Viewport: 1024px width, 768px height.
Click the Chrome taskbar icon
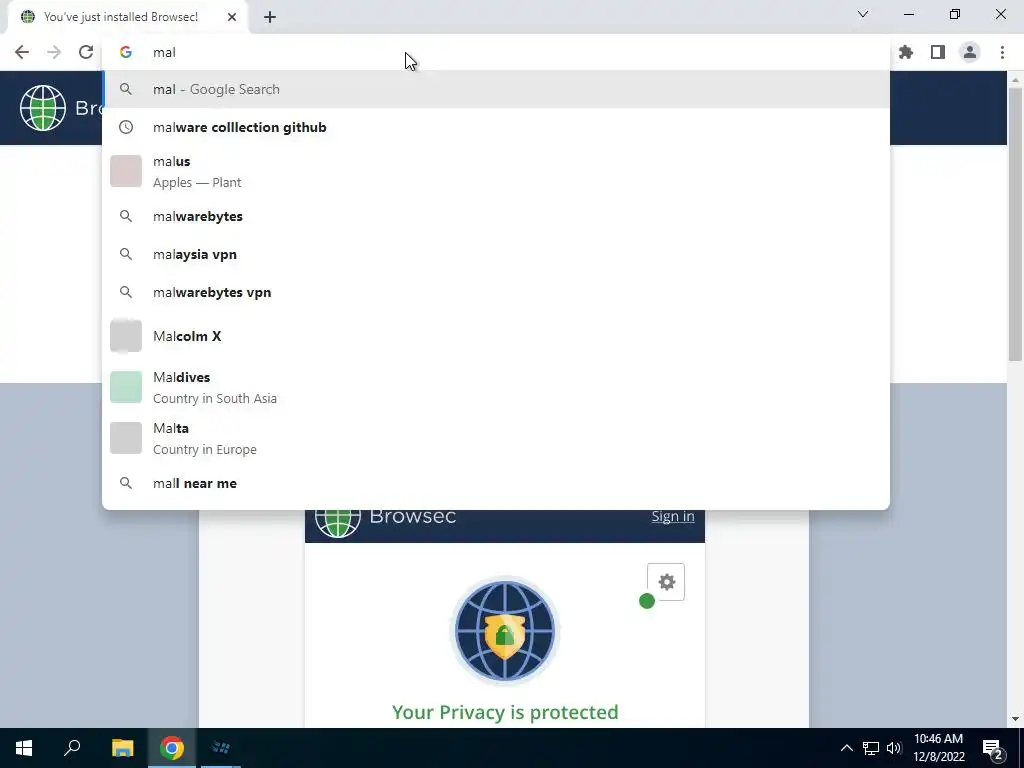172,748
